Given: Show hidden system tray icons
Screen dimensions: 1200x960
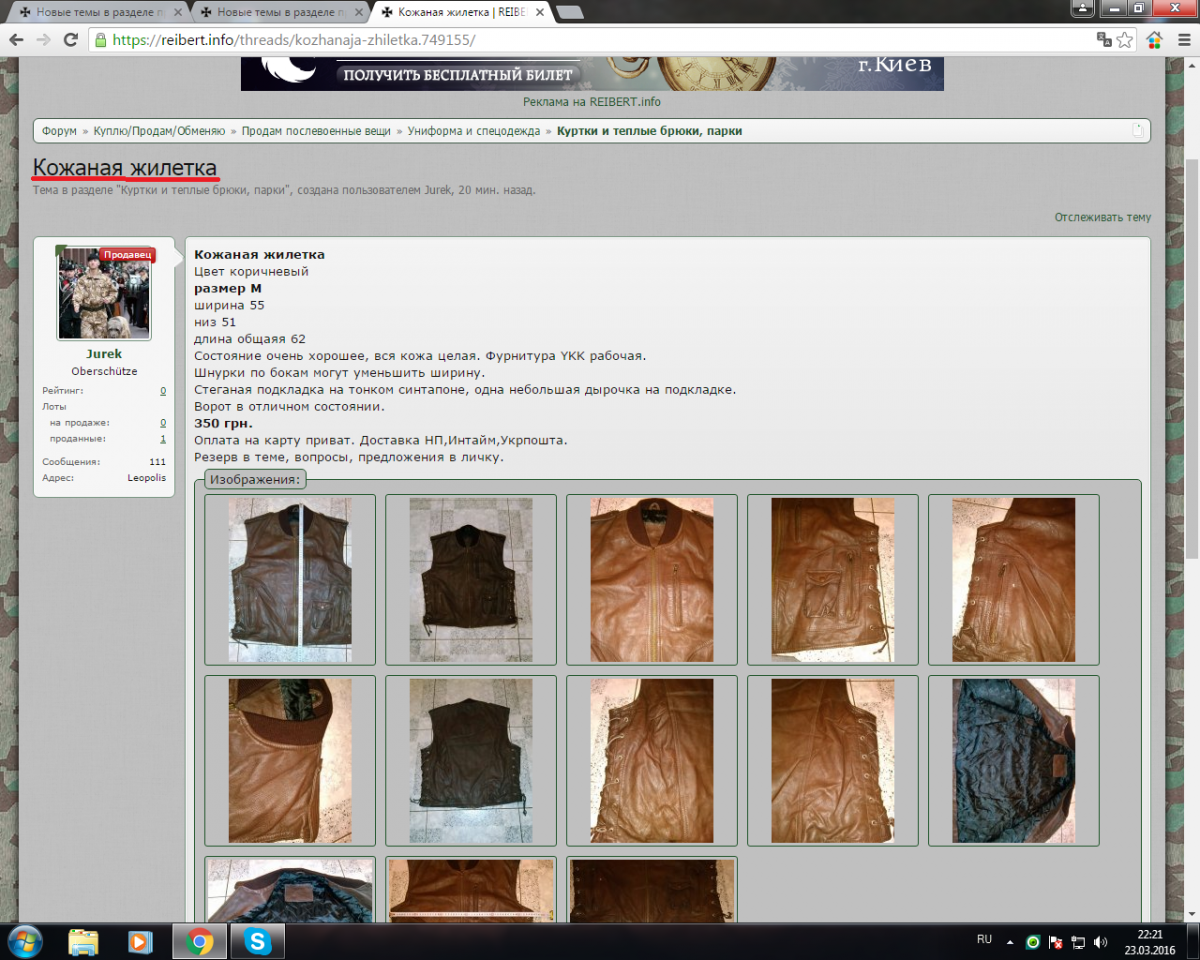Looking at the screenshot, I should coord(1010,942).
